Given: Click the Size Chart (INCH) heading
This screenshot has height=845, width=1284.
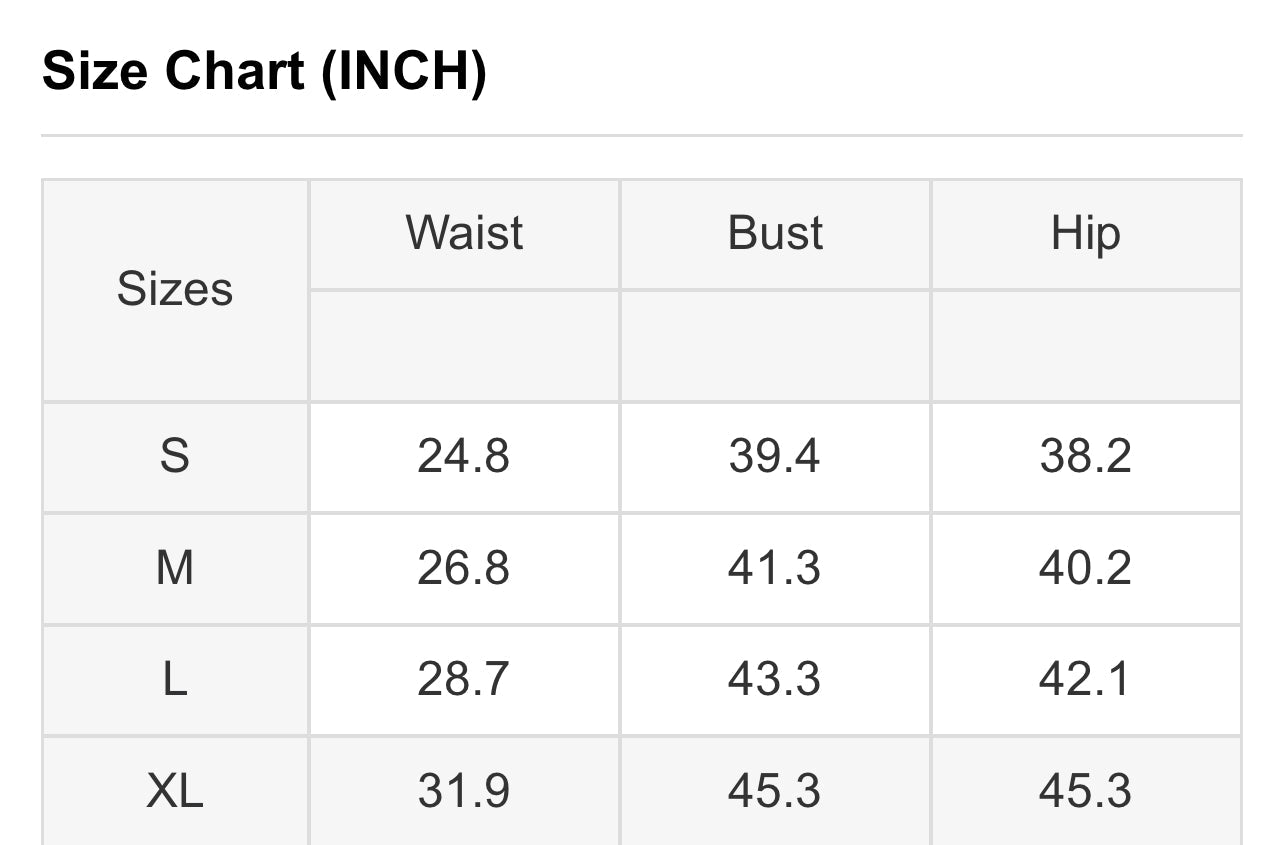Looking at the screenshot, I should 264,72.
